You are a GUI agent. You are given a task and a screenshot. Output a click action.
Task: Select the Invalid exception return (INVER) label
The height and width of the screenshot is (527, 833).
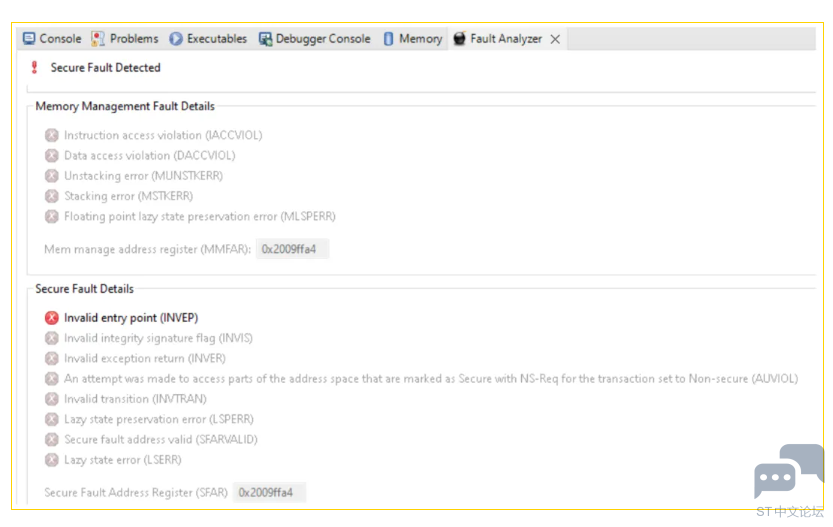pyautogui.click(x=145, y=359)
